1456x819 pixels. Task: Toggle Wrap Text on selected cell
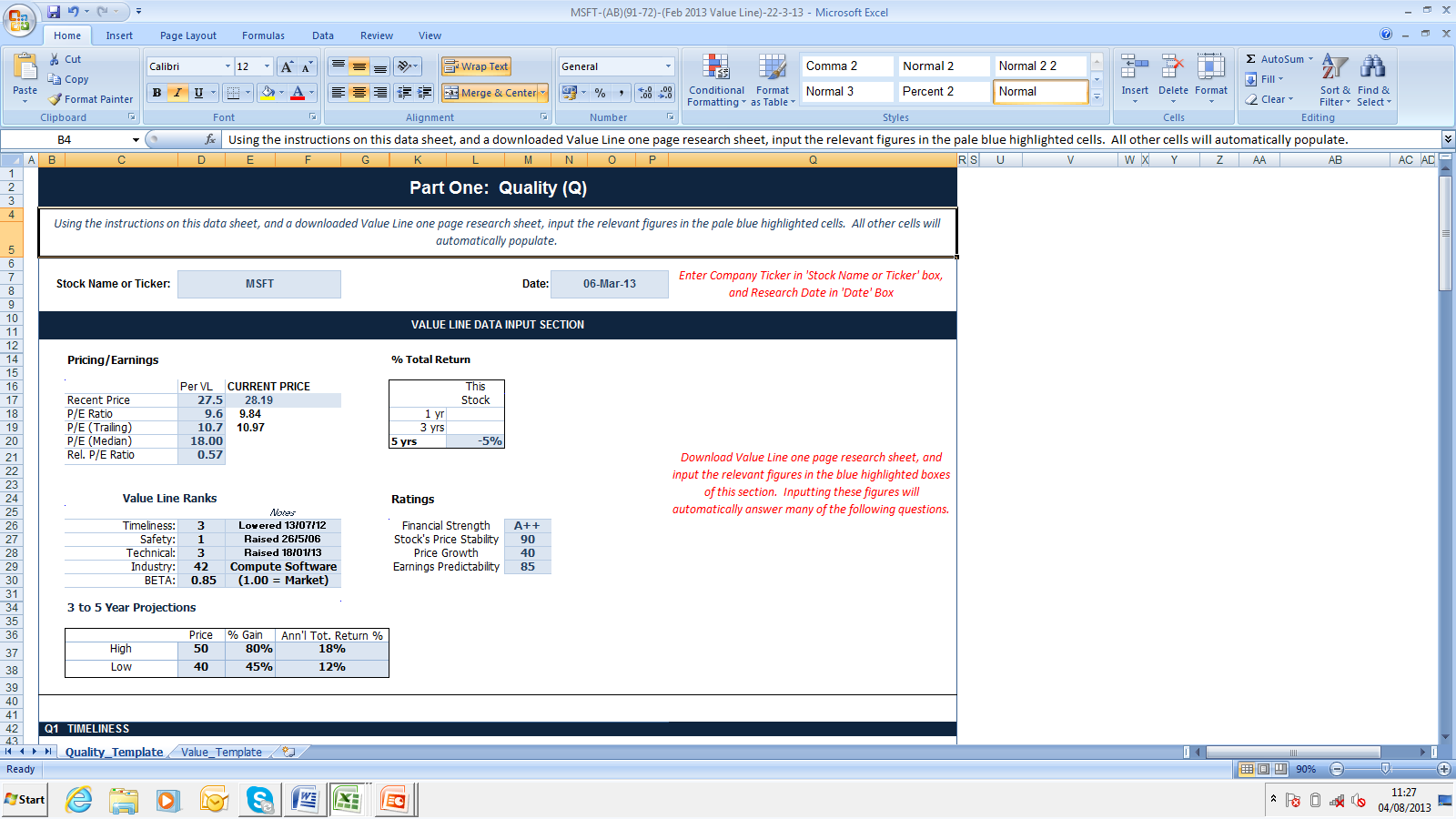pyautogui.click(x=476, y=66)
